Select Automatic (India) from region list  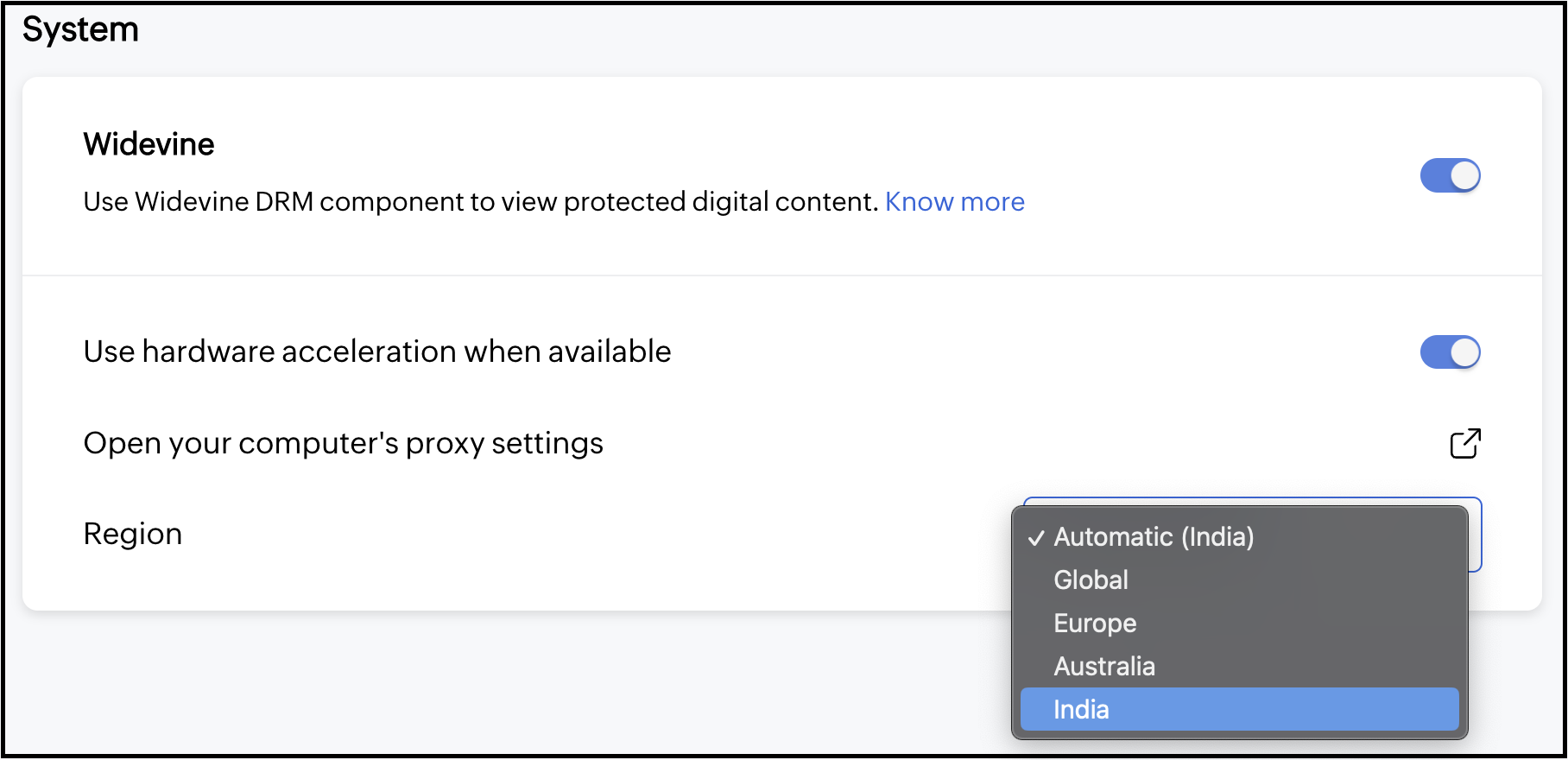coord(1154,537)
